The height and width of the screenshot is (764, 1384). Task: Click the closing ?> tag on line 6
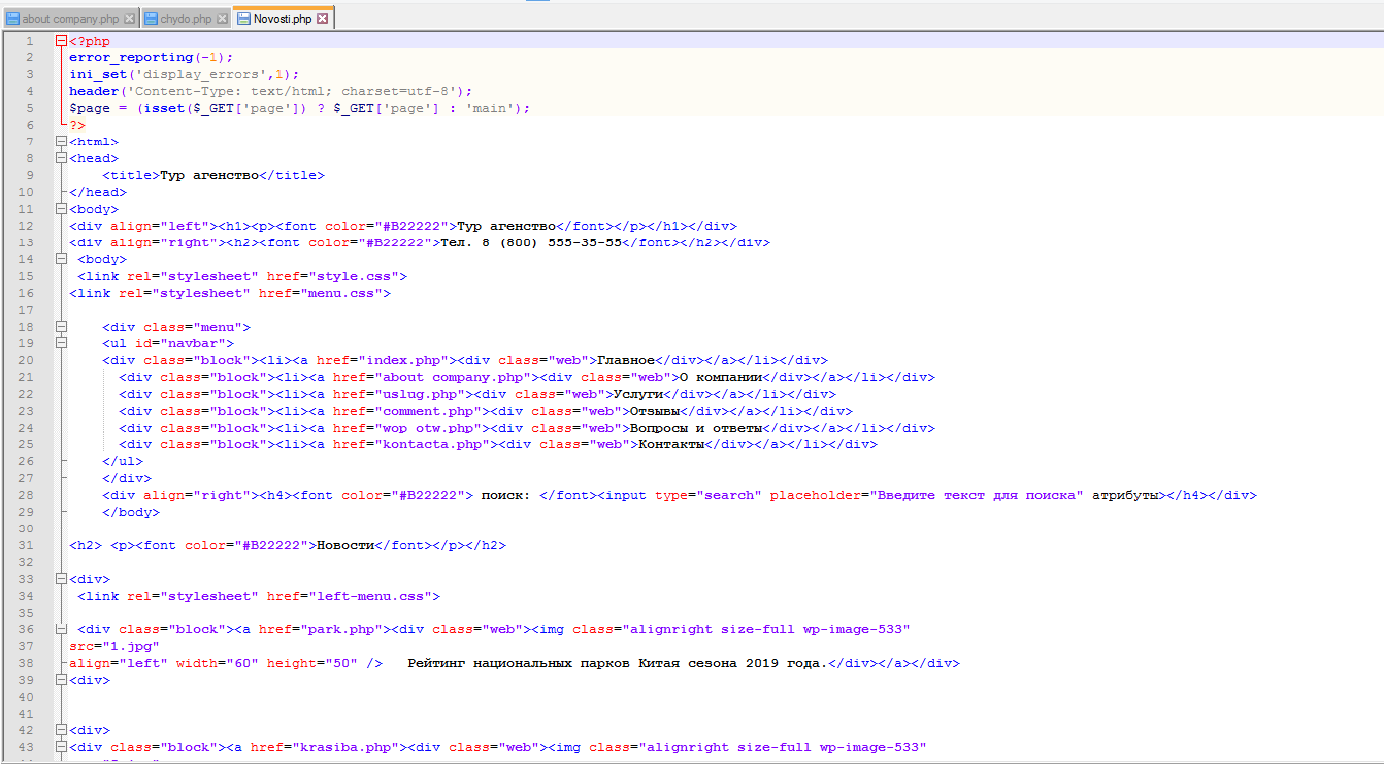(77, 125)
